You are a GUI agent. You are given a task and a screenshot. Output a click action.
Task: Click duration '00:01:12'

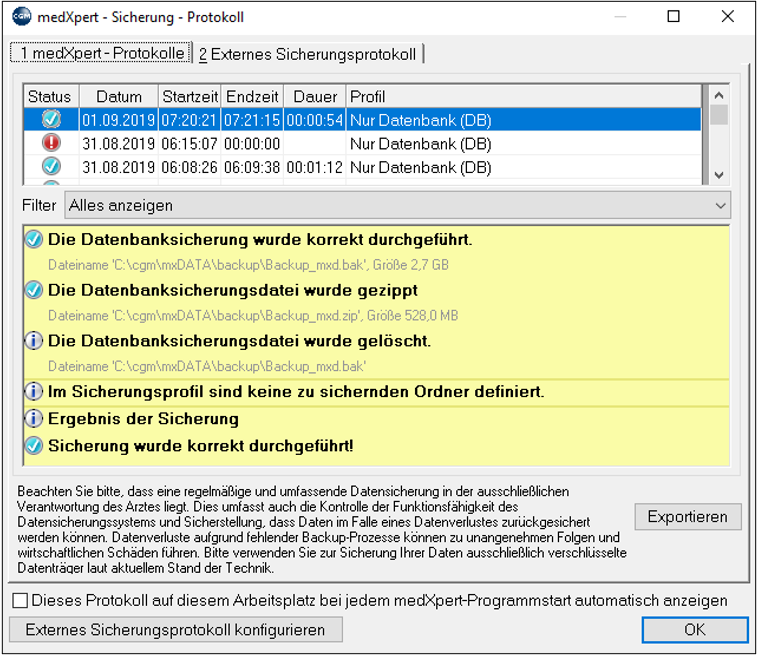[314, 167]
